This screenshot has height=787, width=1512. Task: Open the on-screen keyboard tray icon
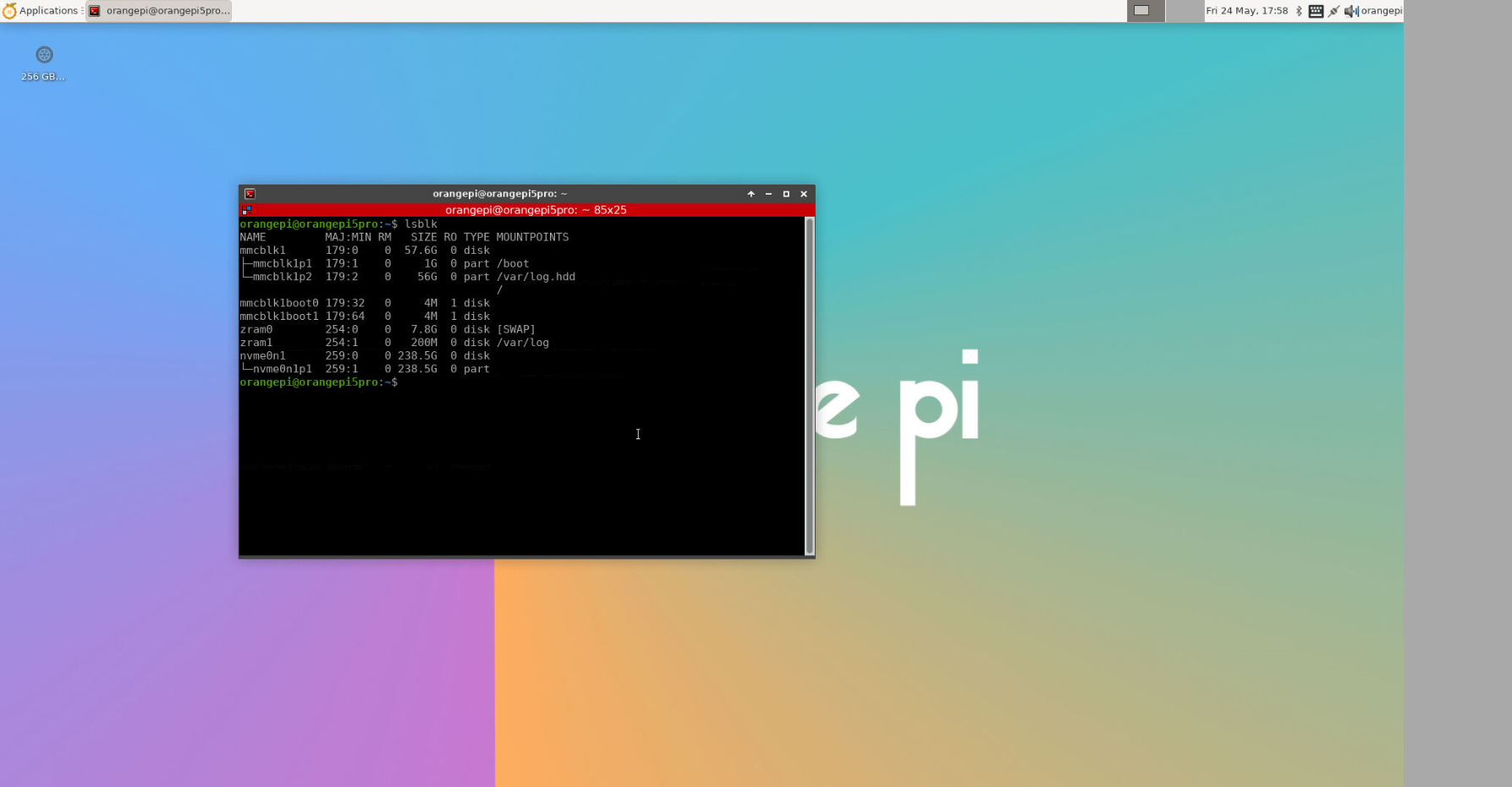(x=1316, y=11)
